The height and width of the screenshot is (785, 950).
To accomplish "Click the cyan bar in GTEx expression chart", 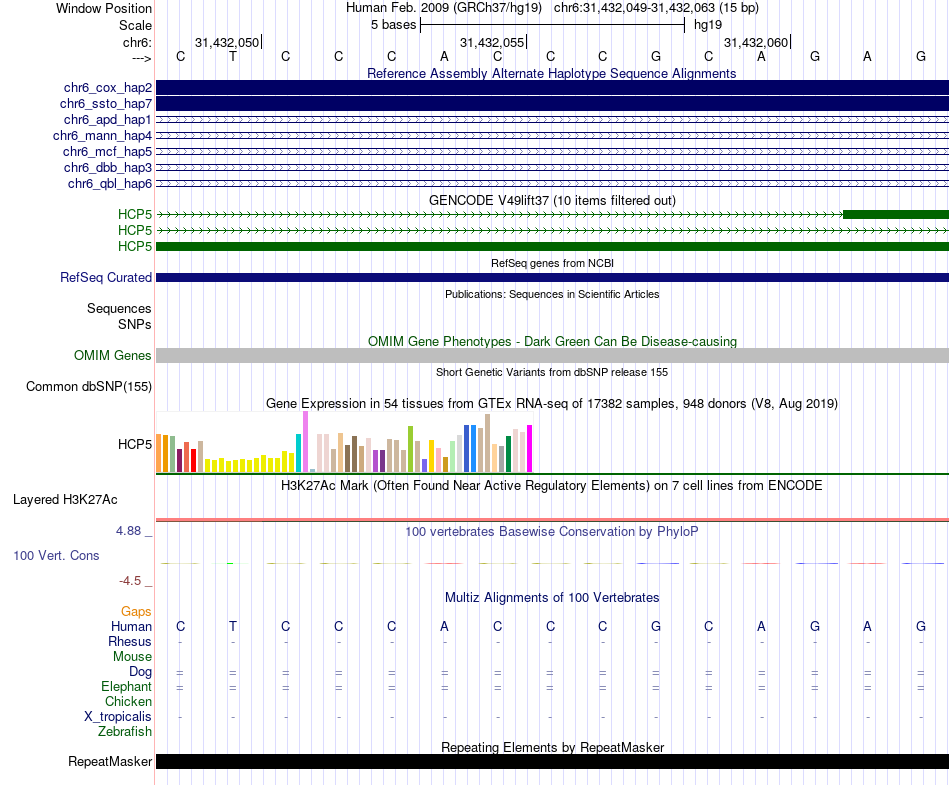I will 299,453.
